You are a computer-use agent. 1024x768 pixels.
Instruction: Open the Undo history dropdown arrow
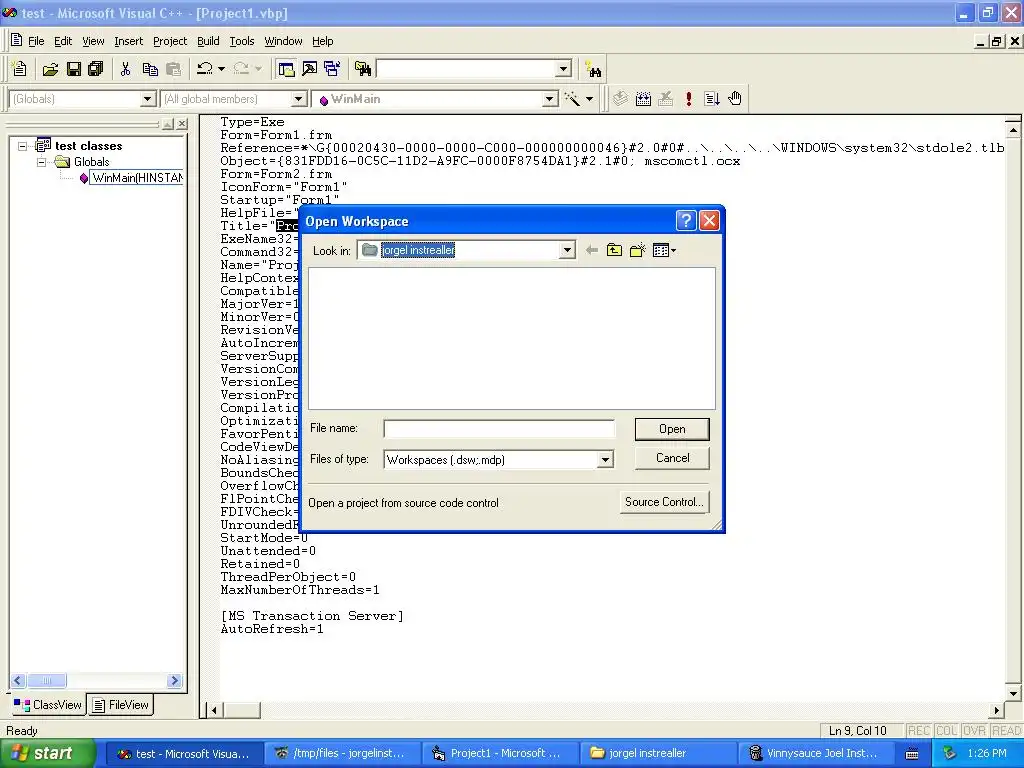click(x=221, y=69)
